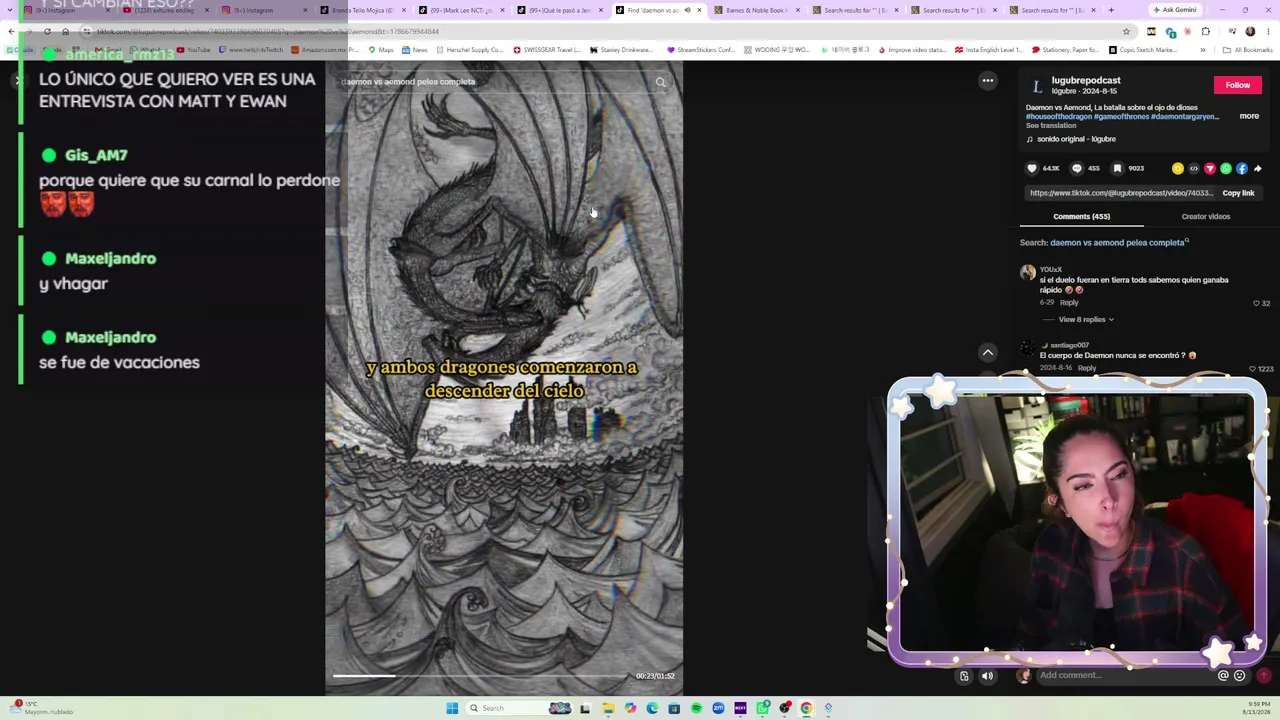Viewport: 1280px width, 720px height.
Task: Open the emoji picker in comment box
Action: [1240, 676]
